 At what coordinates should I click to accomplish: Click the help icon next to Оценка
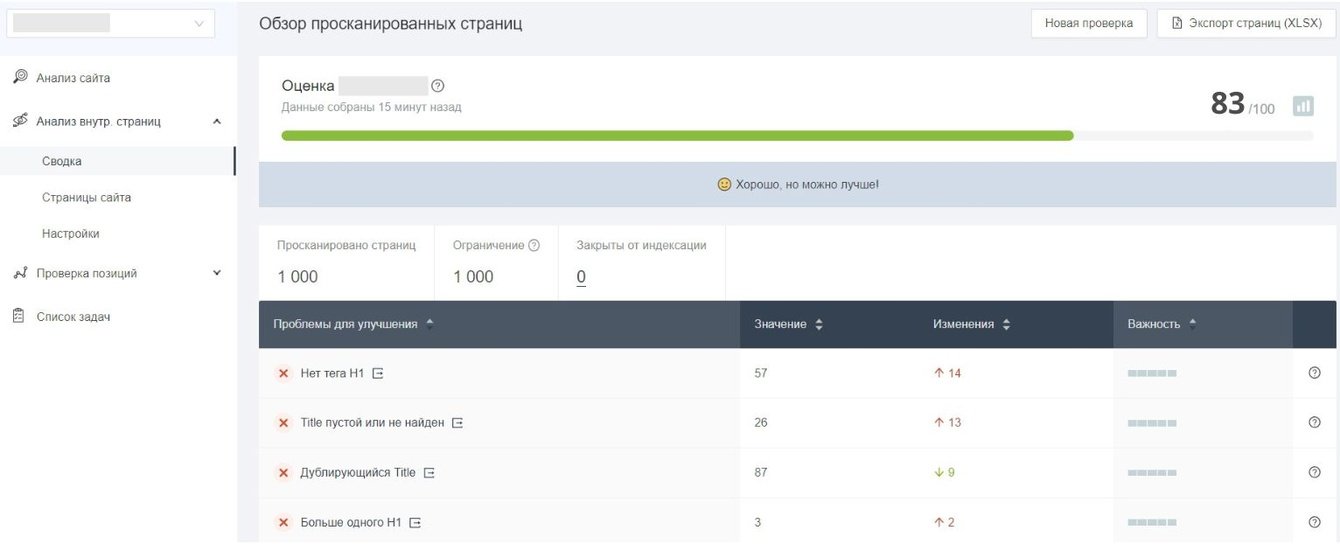click(437, 86)
